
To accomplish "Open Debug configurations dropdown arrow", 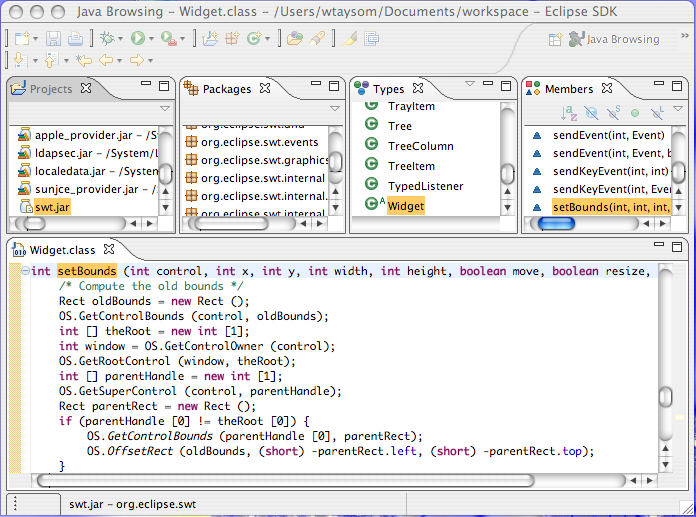I will tap(120, 39).
